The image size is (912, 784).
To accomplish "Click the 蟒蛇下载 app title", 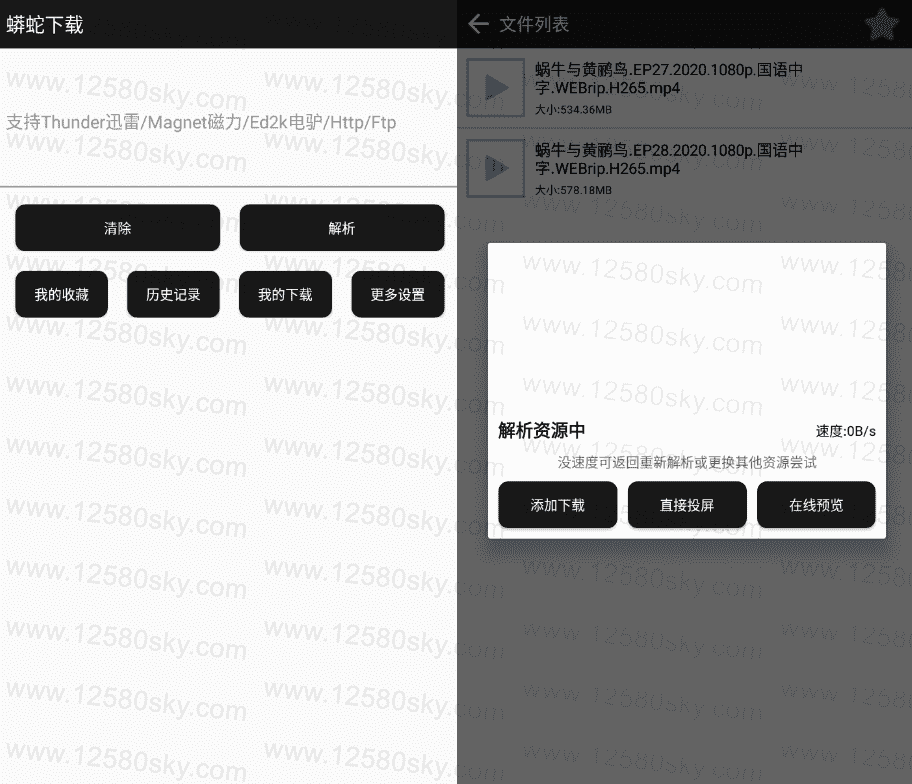I will (x=45, y=25).
